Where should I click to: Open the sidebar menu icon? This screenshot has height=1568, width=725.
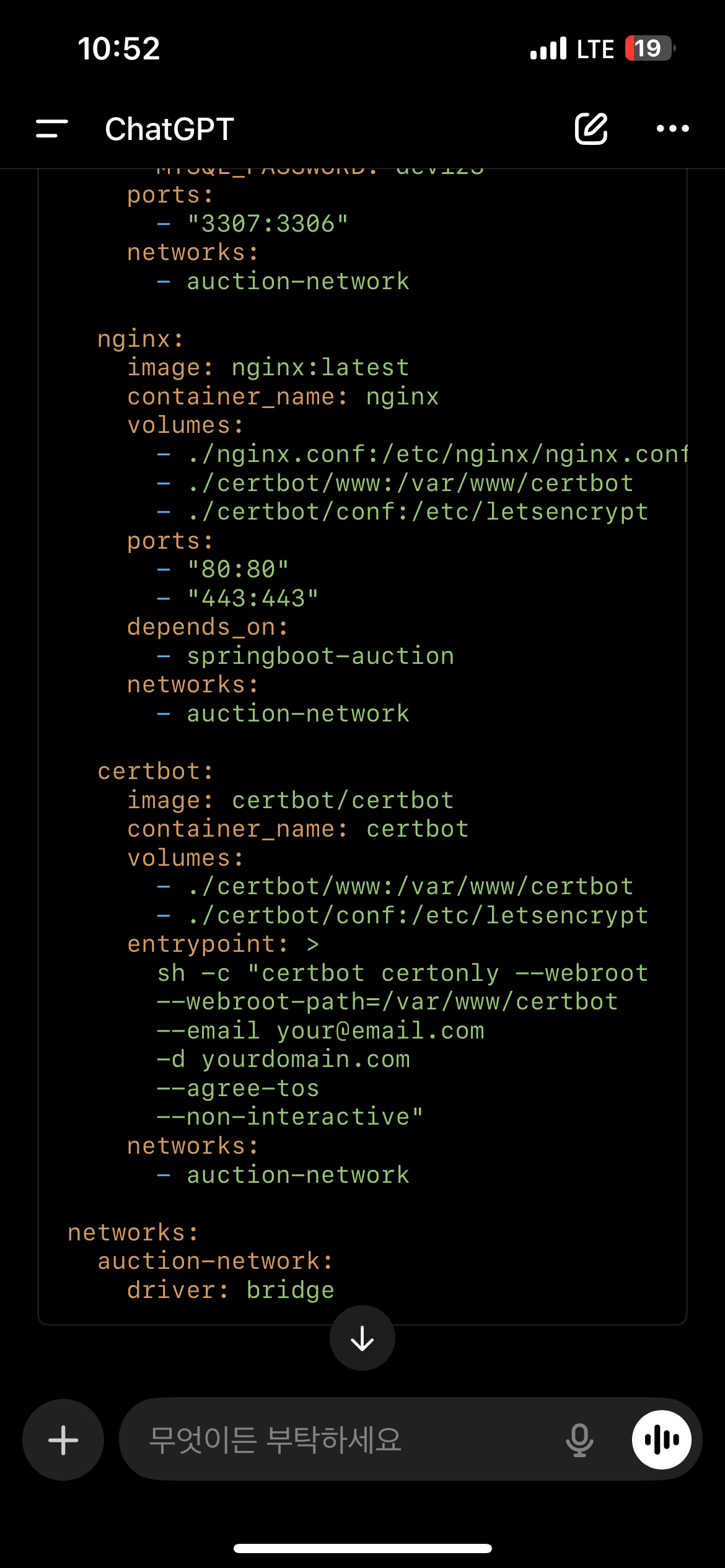click(52, 129)
